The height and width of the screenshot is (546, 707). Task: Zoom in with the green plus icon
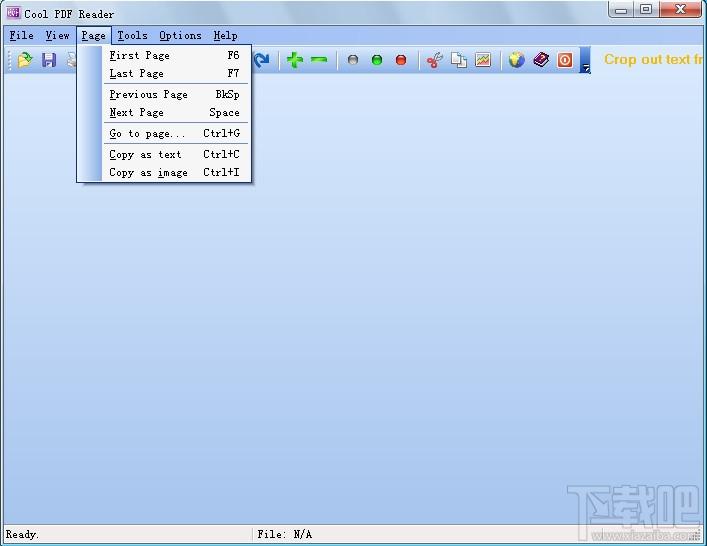(295, 60)
